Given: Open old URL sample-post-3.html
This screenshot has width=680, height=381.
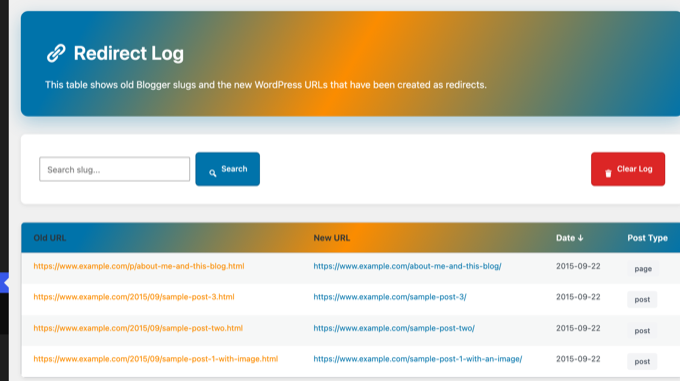Looking at the screenshot, I should (x=134, y=297).
